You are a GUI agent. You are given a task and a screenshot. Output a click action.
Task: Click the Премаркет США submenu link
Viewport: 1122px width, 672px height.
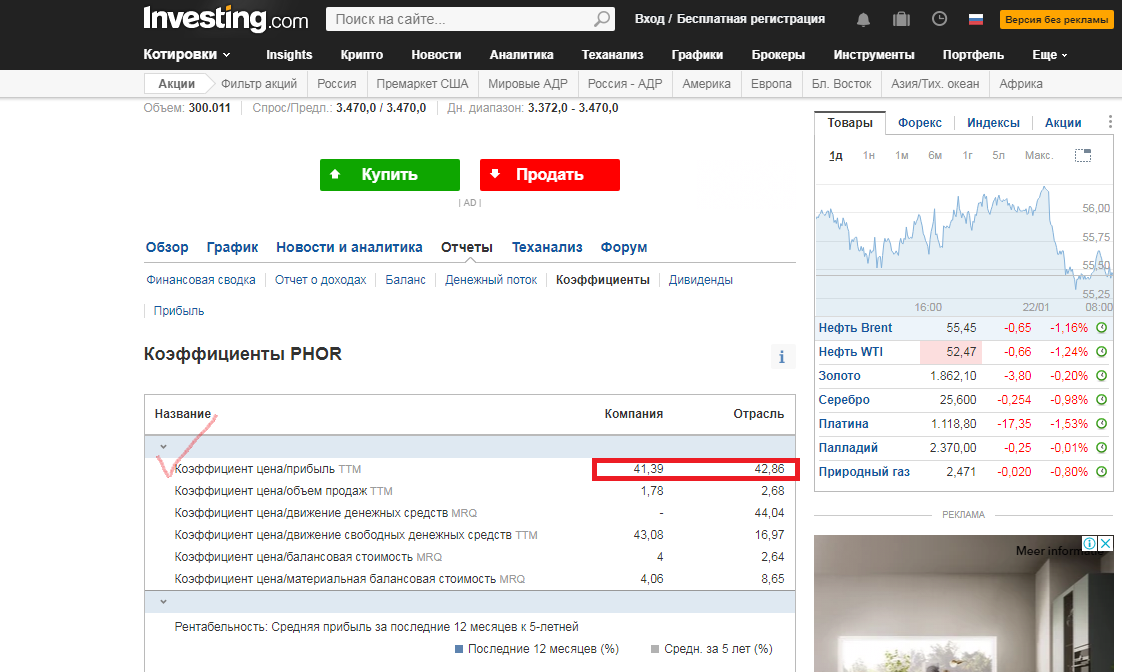422,84
